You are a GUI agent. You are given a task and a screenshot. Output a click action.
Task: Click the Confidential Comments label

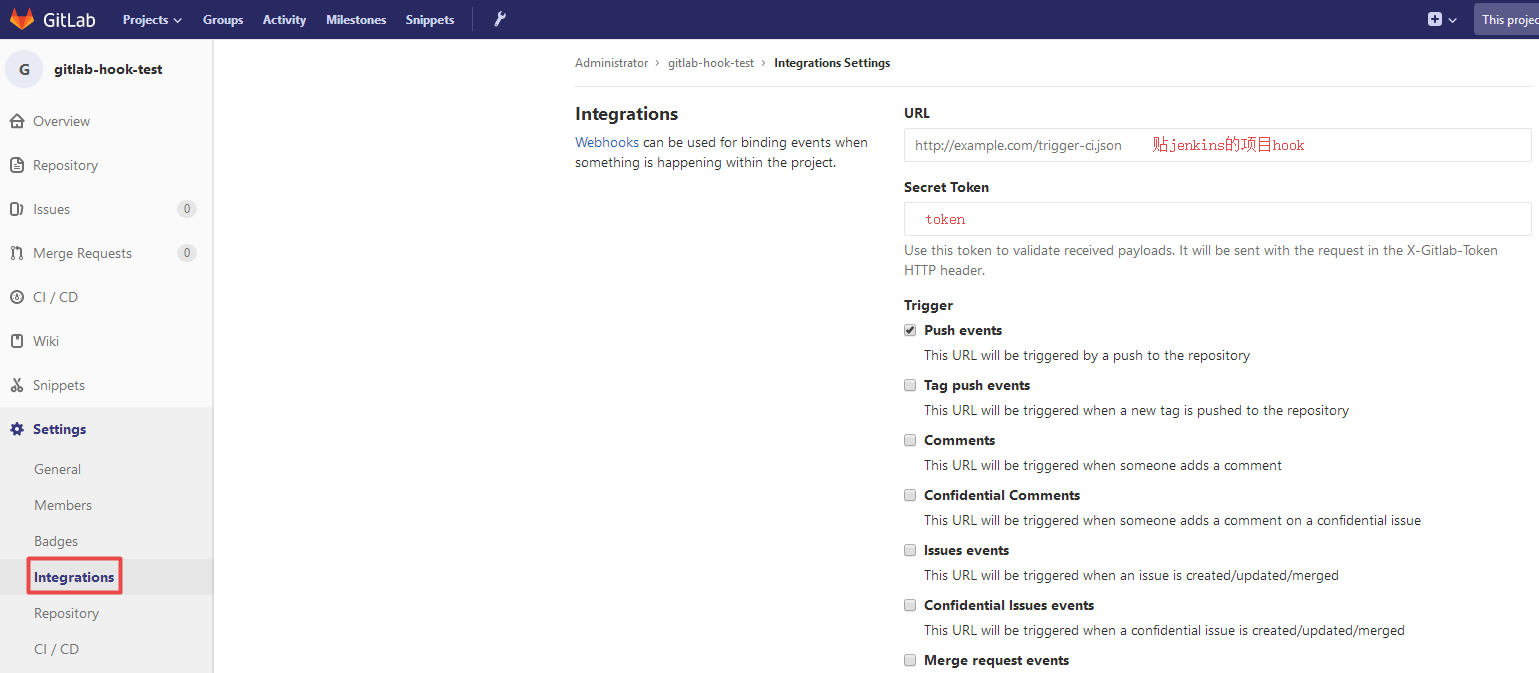[x=1002, y=495]
